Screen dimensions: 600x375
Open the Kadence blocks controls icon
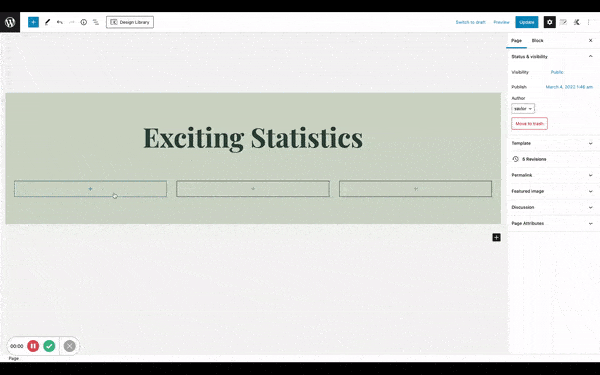click(576, 22)
